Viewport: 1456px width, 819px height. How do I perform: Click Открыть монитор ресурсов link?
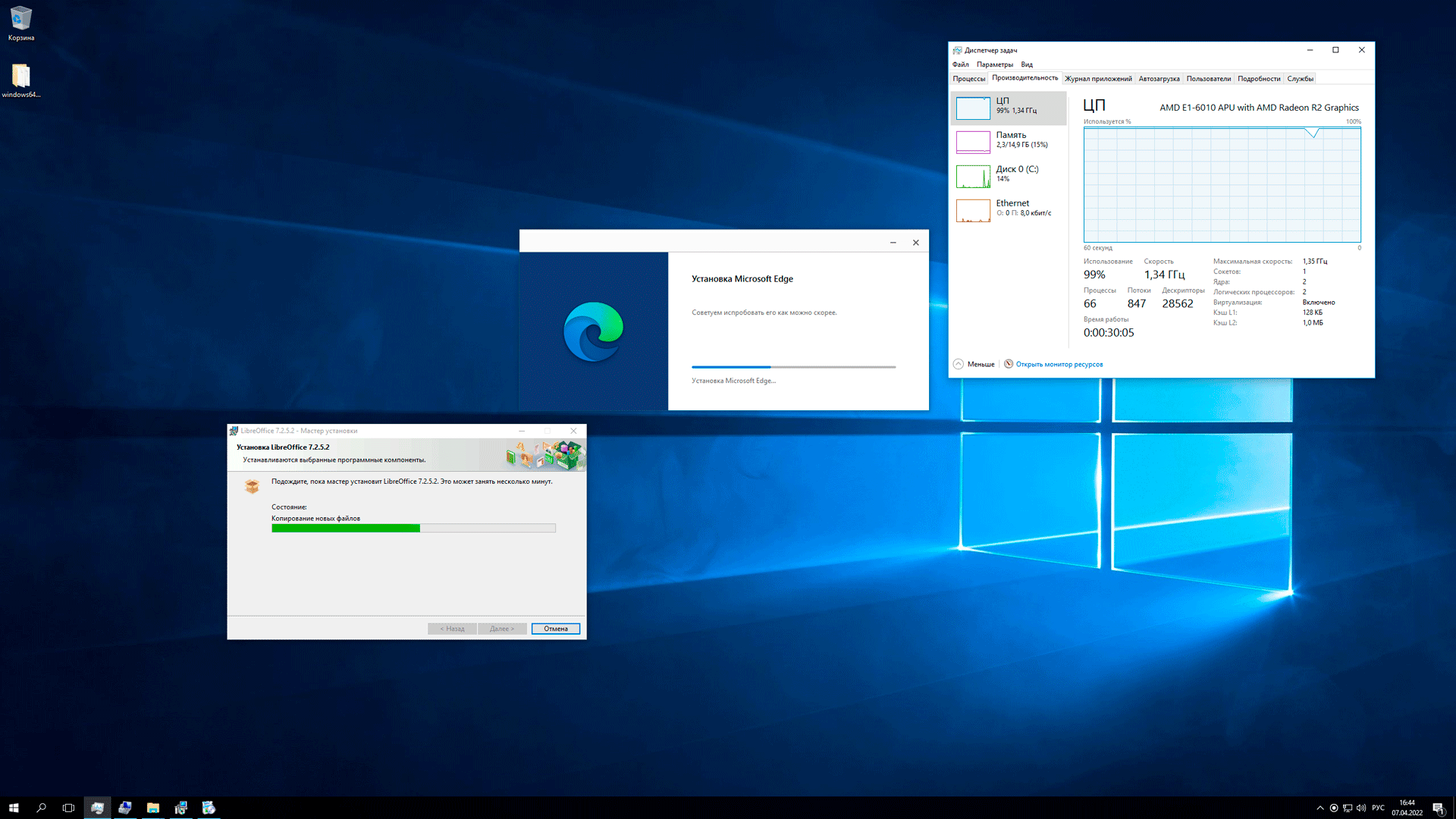point(1059,364)
